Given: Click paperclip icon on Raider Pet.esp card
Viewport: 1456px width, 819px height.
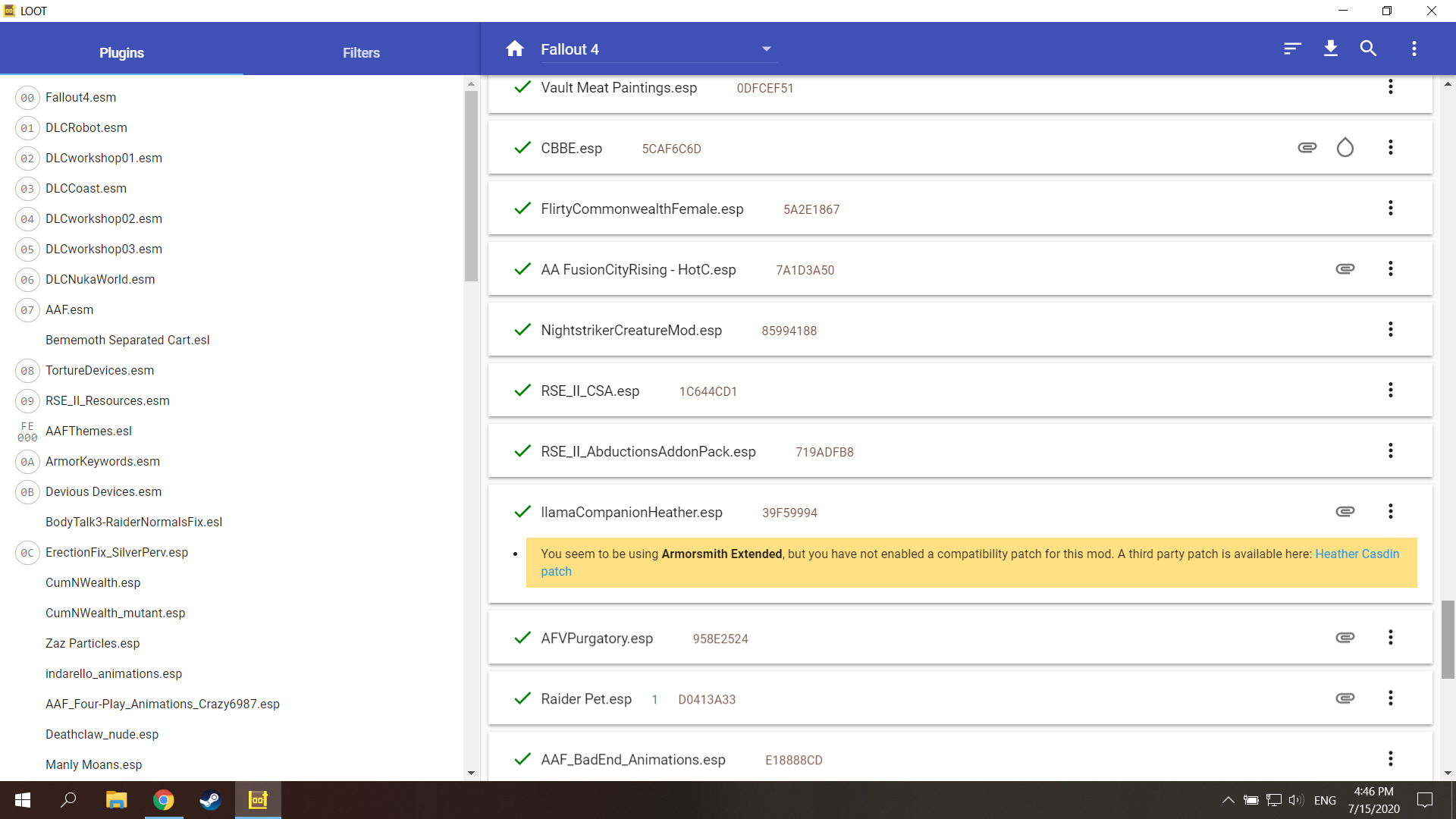Looking at the screenshot, I should 1345,698.
